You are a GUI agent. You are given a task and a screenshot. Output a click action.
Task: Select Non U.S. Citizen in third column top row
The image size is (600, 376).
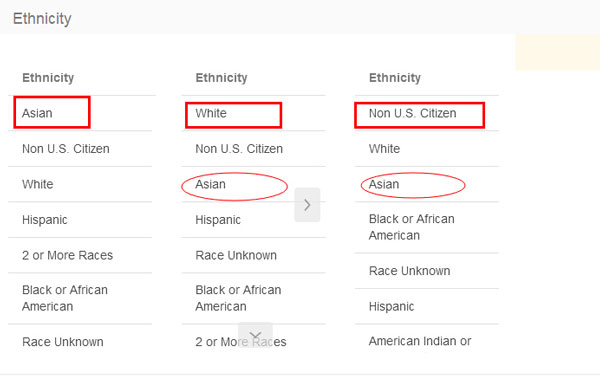point(412,113)
